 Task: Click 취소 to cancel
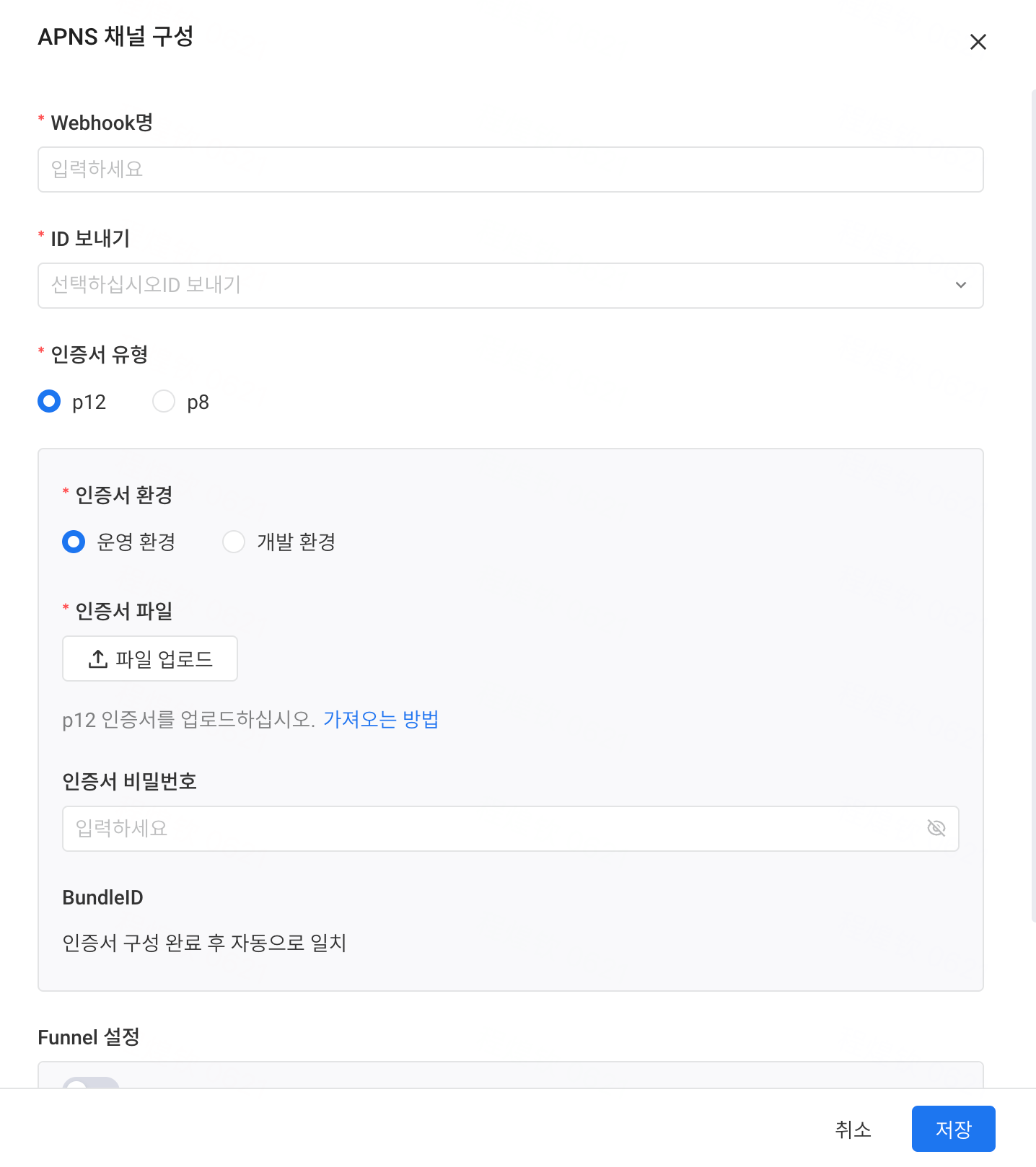click(x=853, y=1129)
